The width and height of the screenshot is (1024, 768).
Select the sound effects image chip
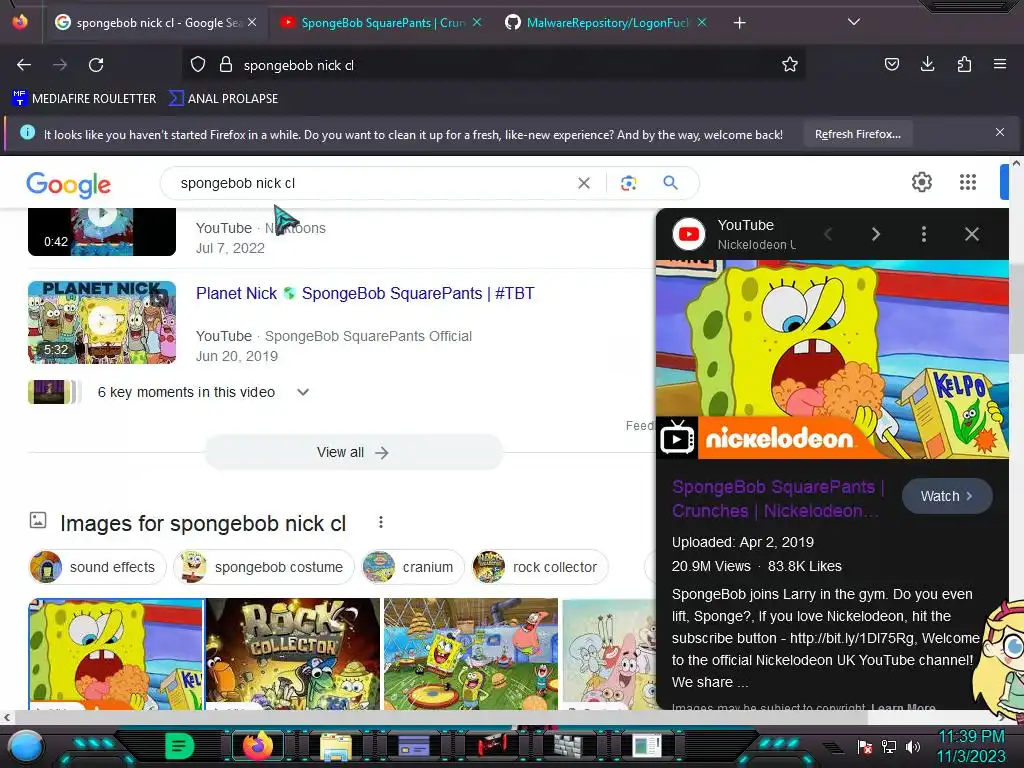tap(97, 567)
